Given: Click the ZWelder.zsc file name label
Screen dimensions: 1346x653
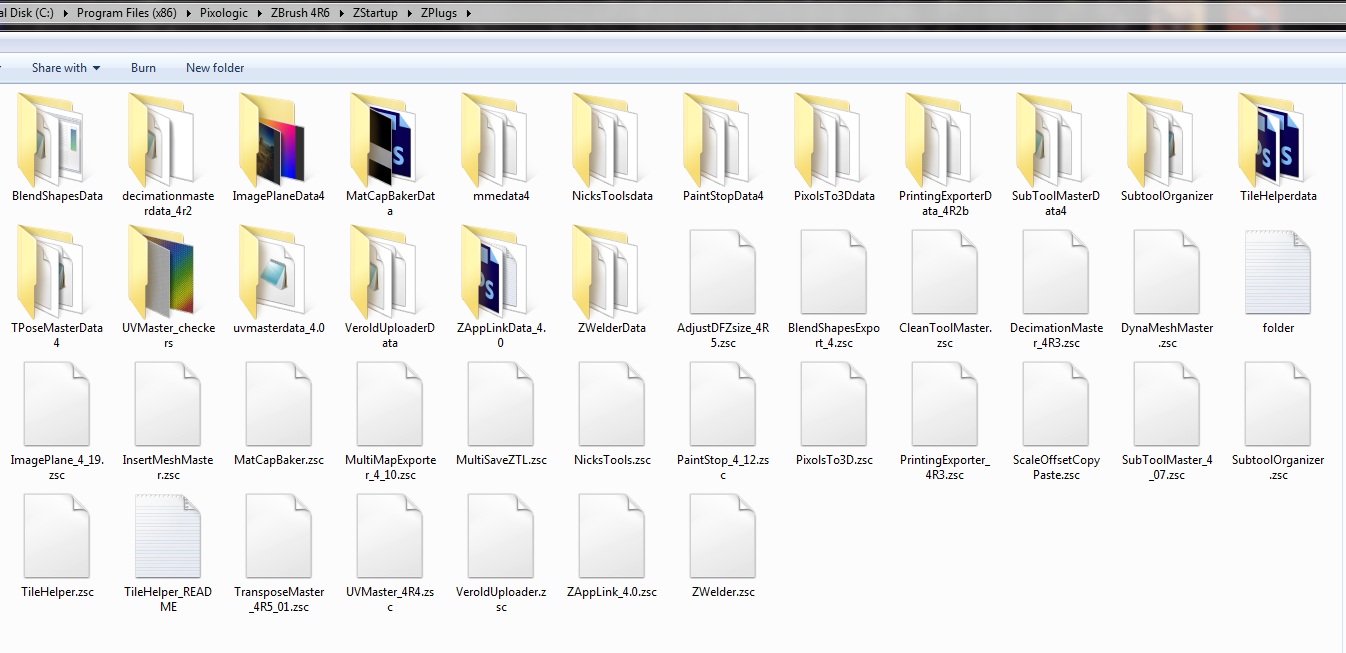Looking at the screenshot, I should tap(723, 592).
